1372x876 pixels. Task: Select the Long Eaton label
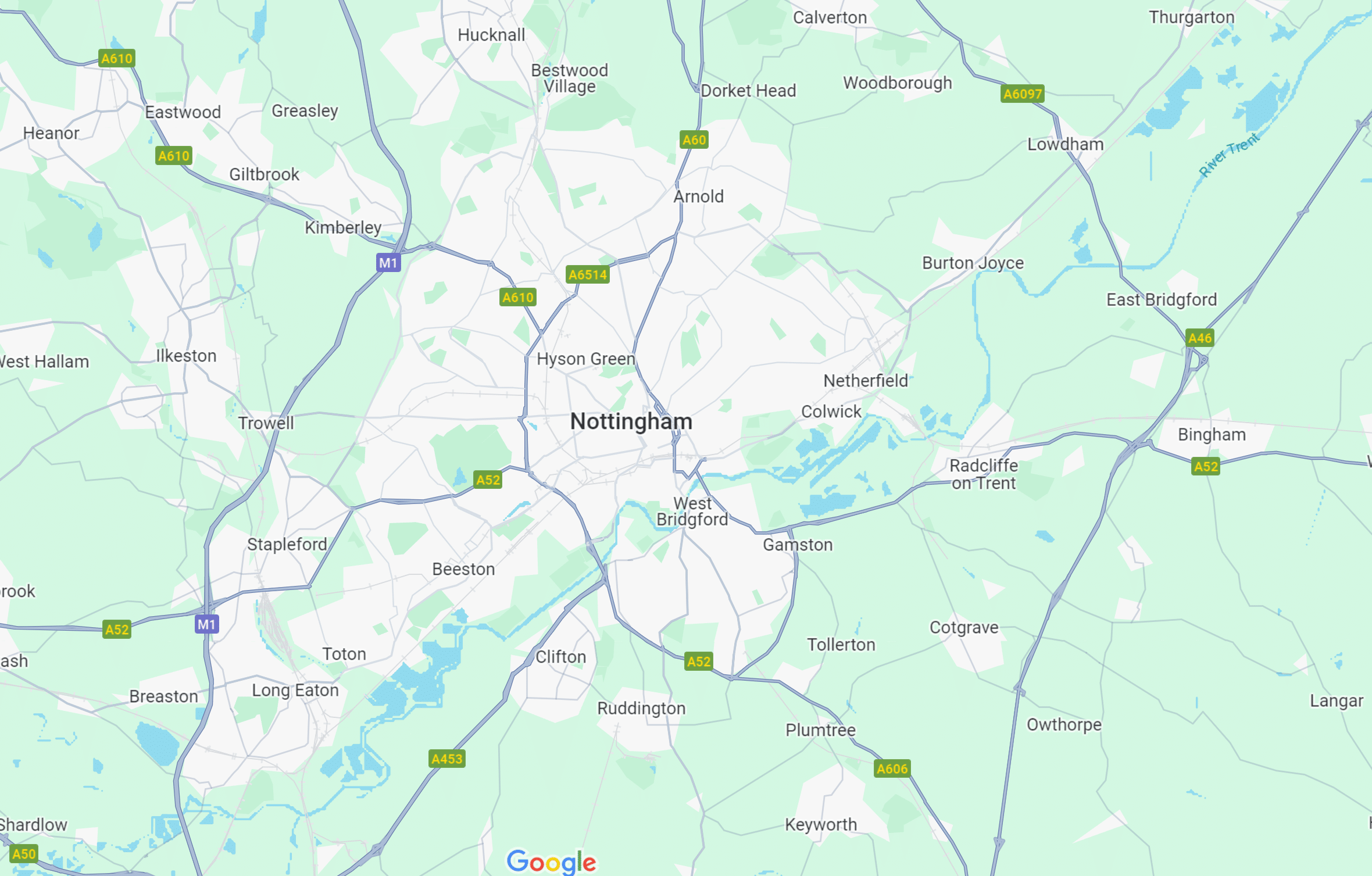[295, 691]
